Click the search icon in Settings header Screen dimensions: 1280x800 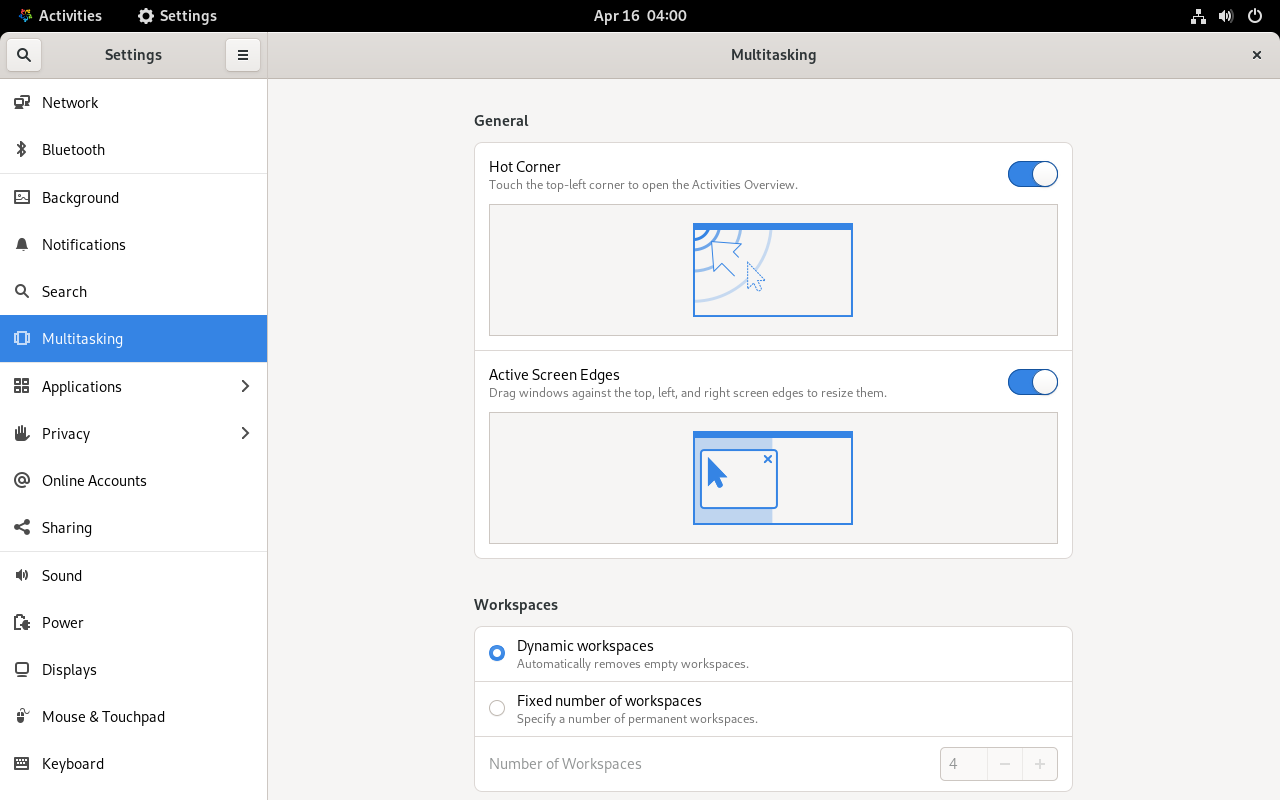coord(24,55)
